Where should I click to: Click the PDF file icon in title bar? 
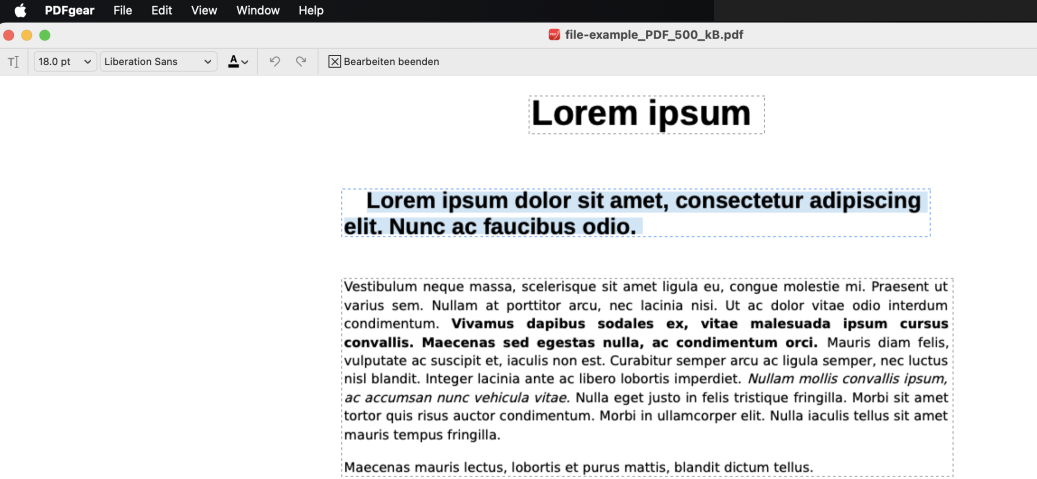click(x=554, y=34)
